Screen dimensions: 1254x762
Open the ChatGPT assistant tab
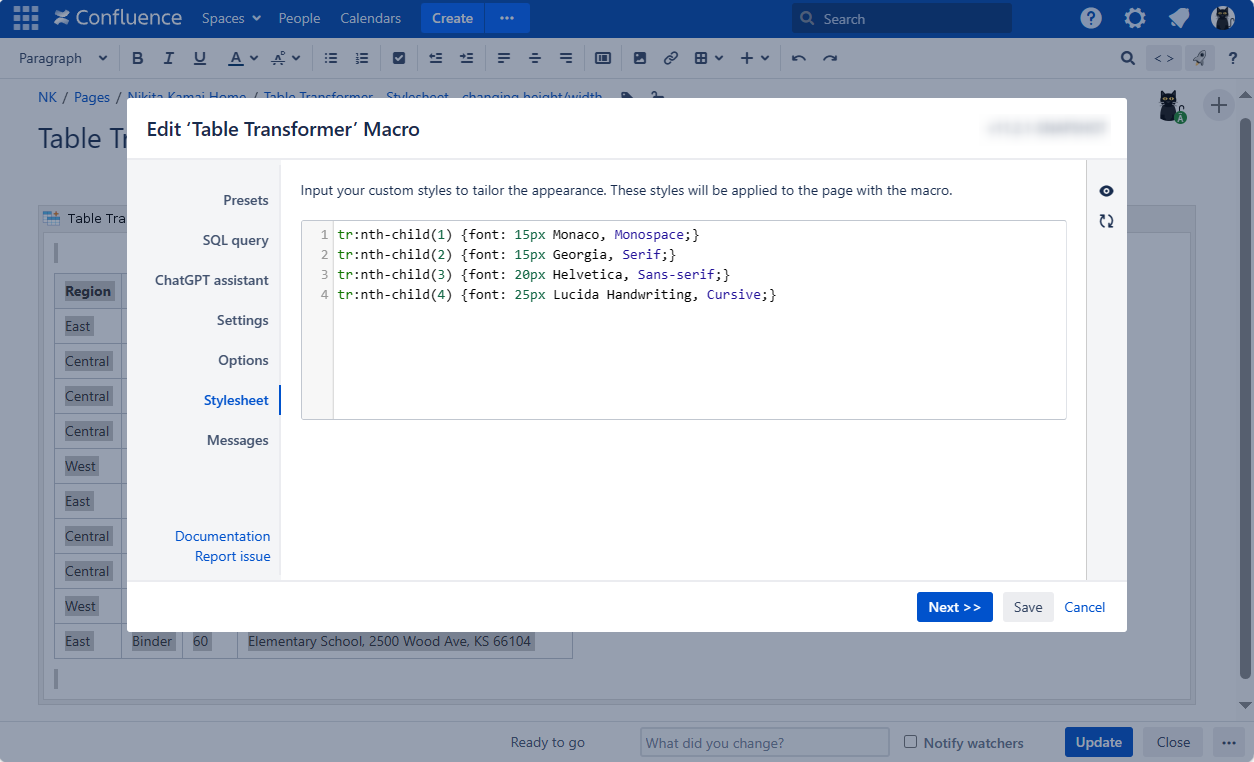[x=212, y=280]
